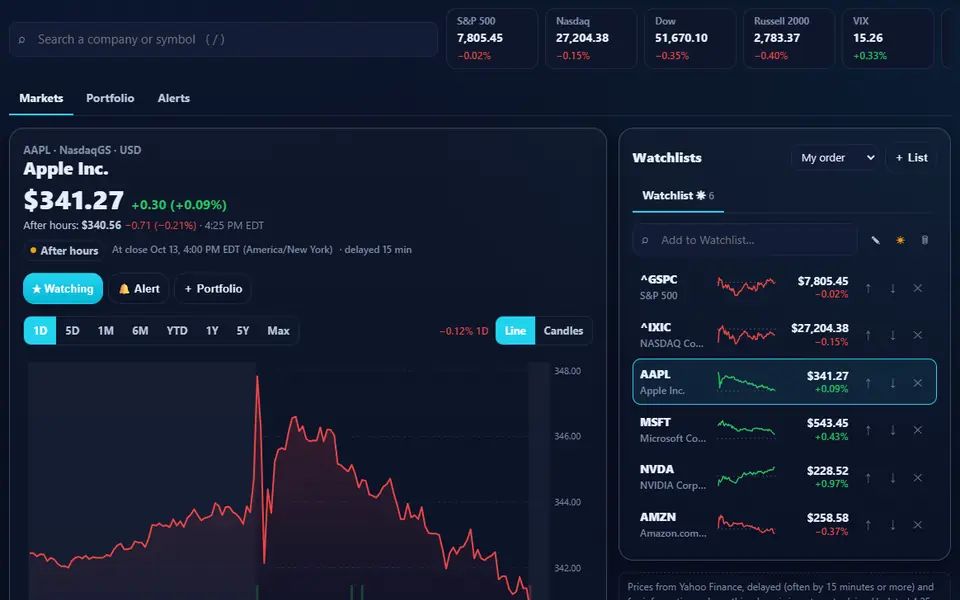960x600 pixels.
Task: Open the Alerts tab
Action: [x=174, y=99]
